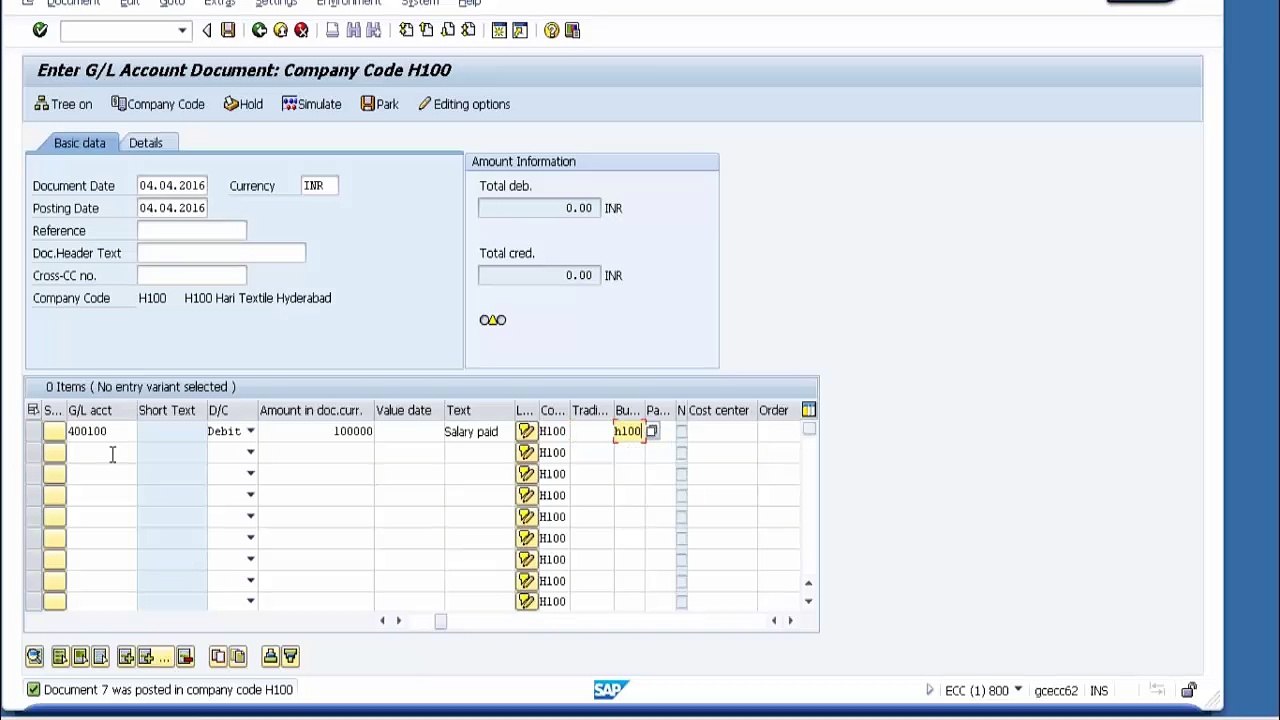1280x720 pixels.
Task: Click the Reference input field
Action: (x=192, y=231)
